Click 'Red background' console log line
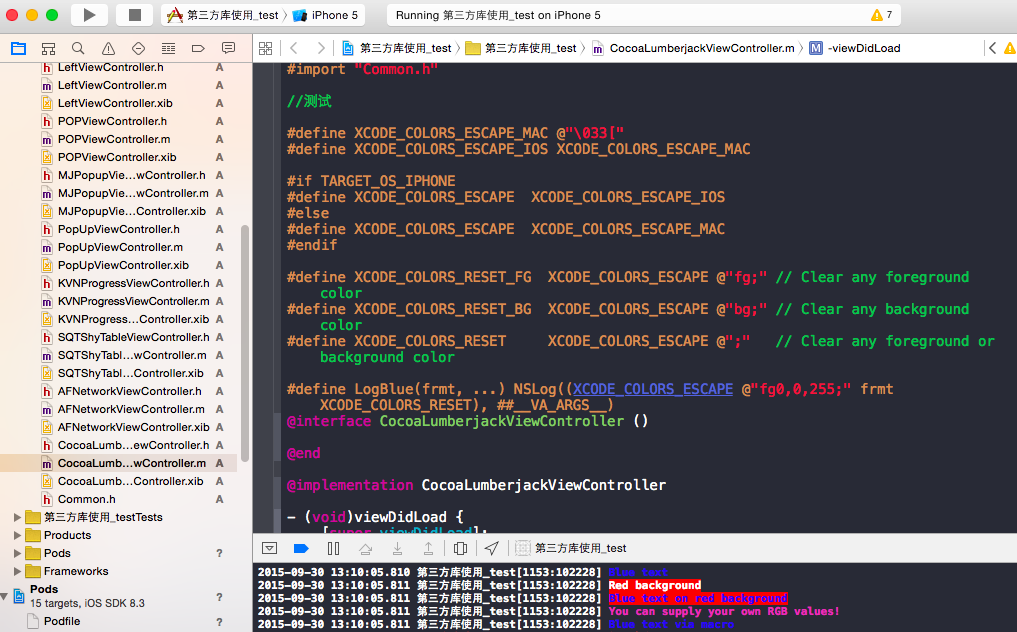 click(654, 585)
